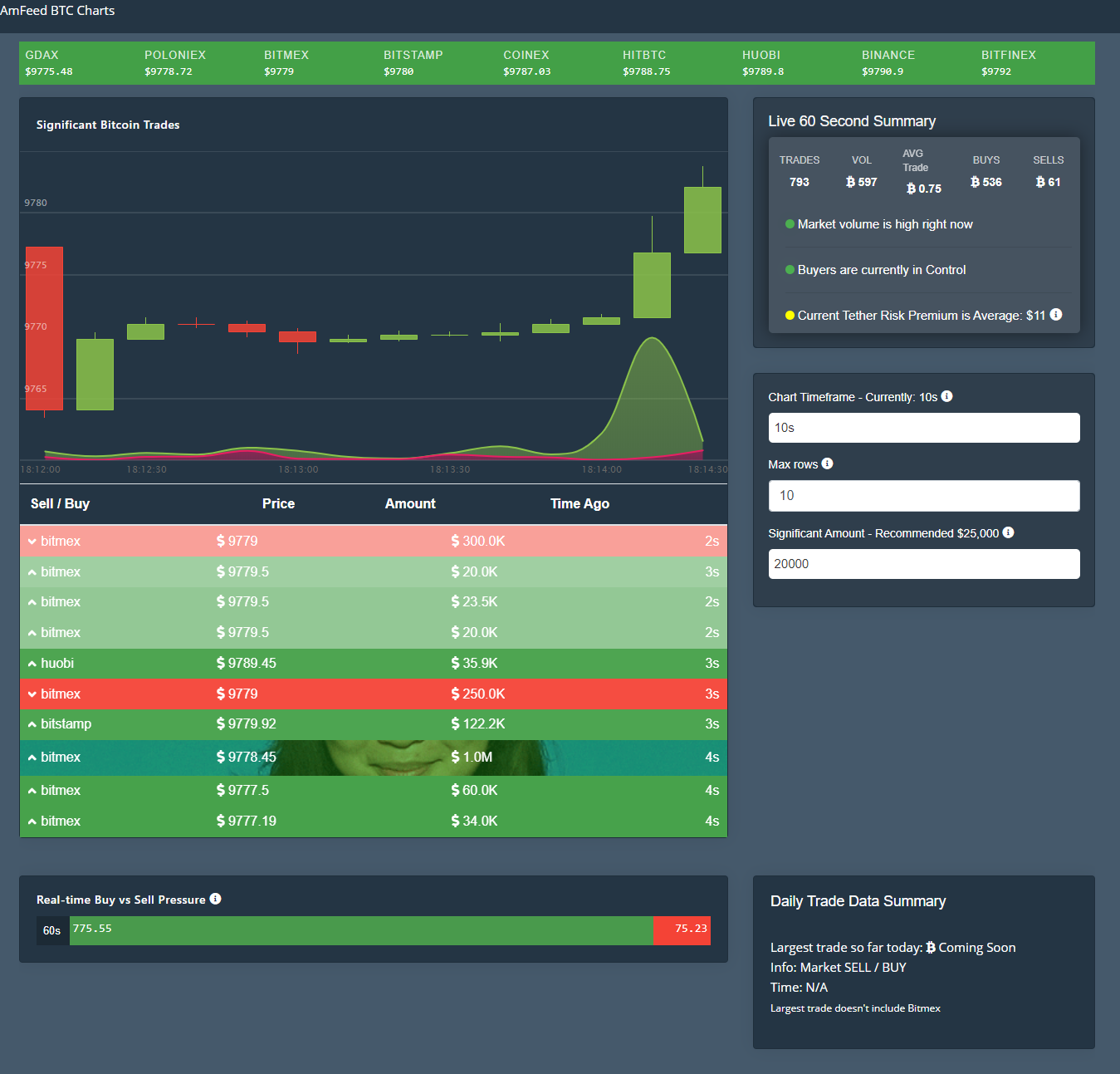Click the amount $ 122.2K
Viewport: 1120px width, 1074px height.
[x=478, y=723]
